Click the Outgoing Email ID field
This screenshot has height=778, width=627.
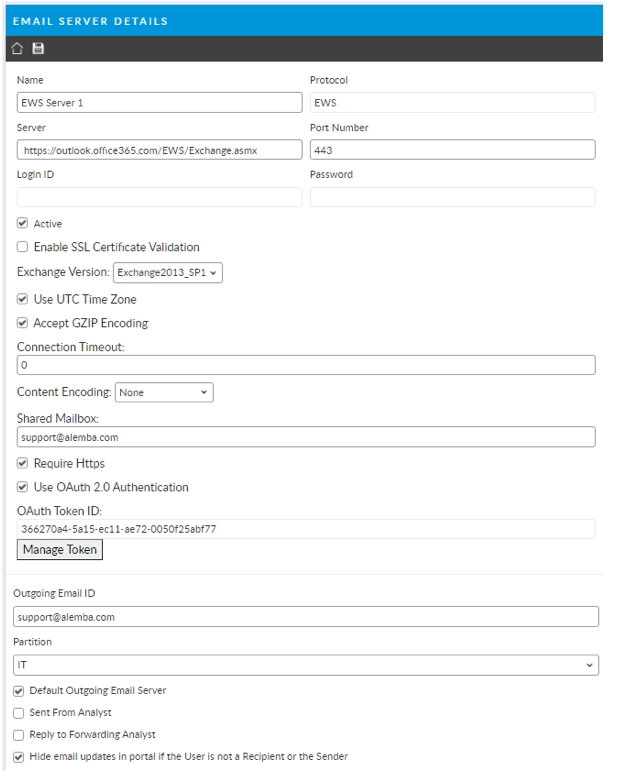click(x=306, y=617)
